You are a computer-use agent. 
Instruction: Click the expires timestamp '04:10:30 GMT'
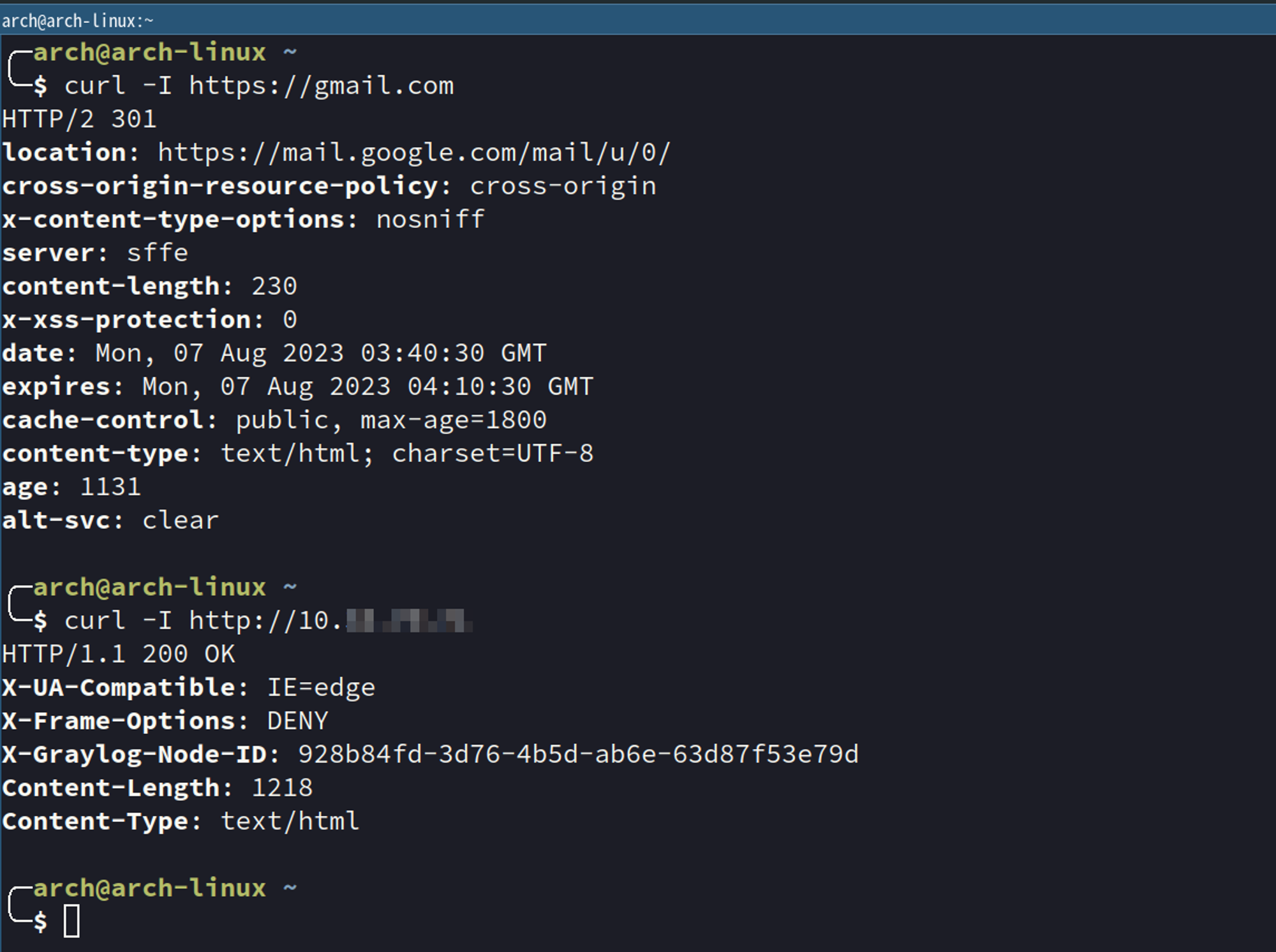click(x=500, y=387)
